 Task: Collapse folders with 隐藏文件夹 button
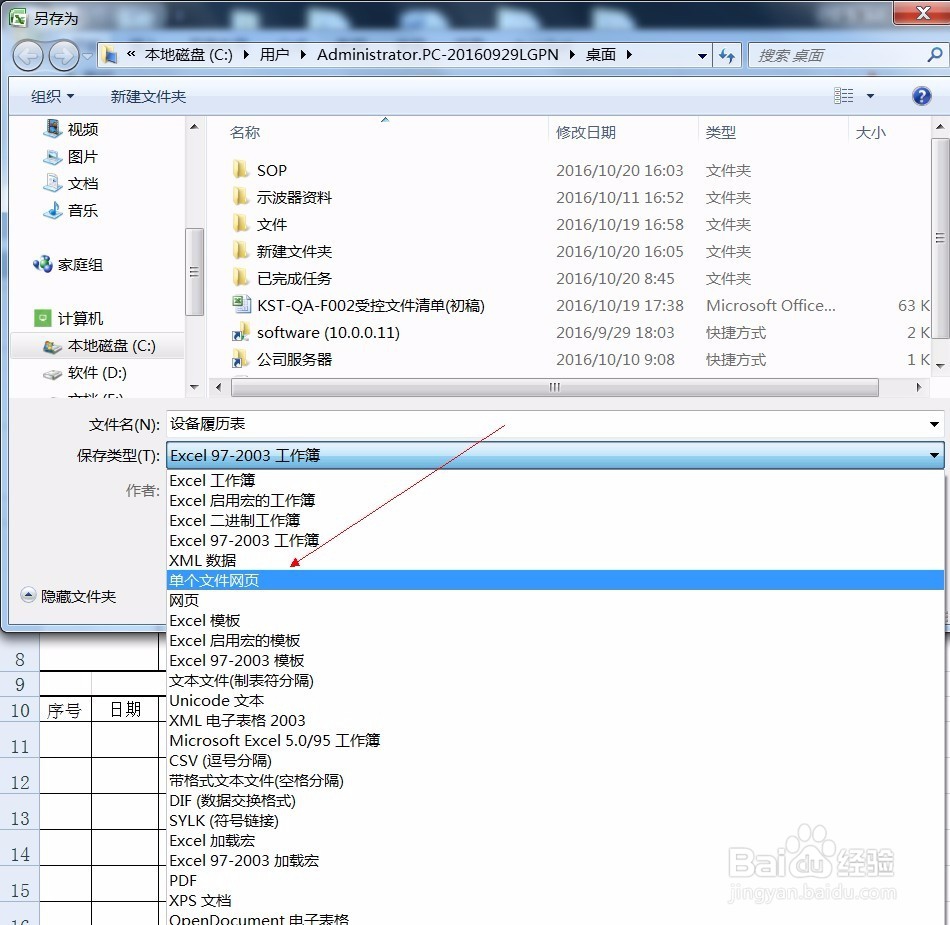coord(67,596)
